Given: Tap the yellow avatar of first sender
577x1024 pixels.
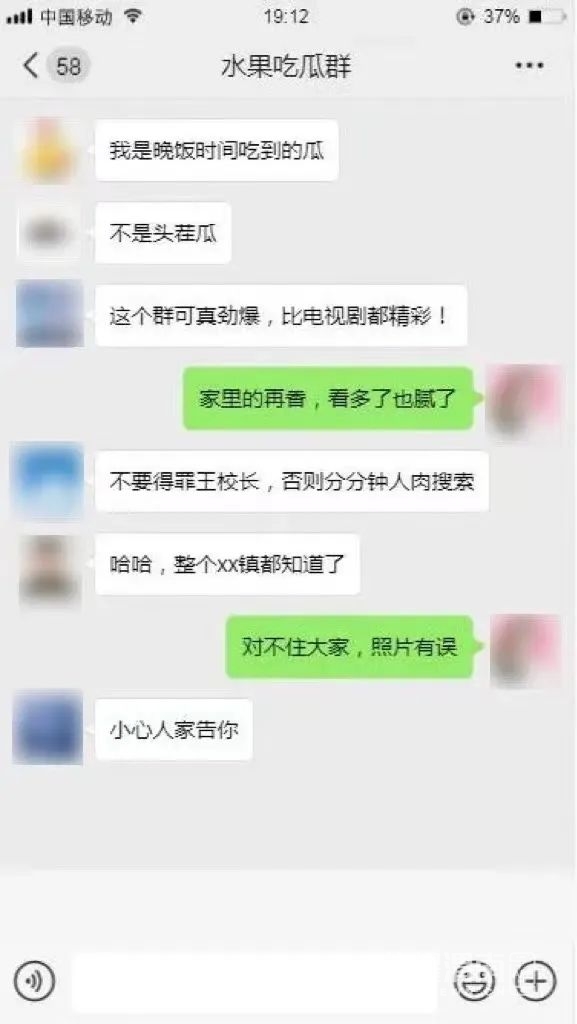Looking at the screenshot, I should pos(49,150).
